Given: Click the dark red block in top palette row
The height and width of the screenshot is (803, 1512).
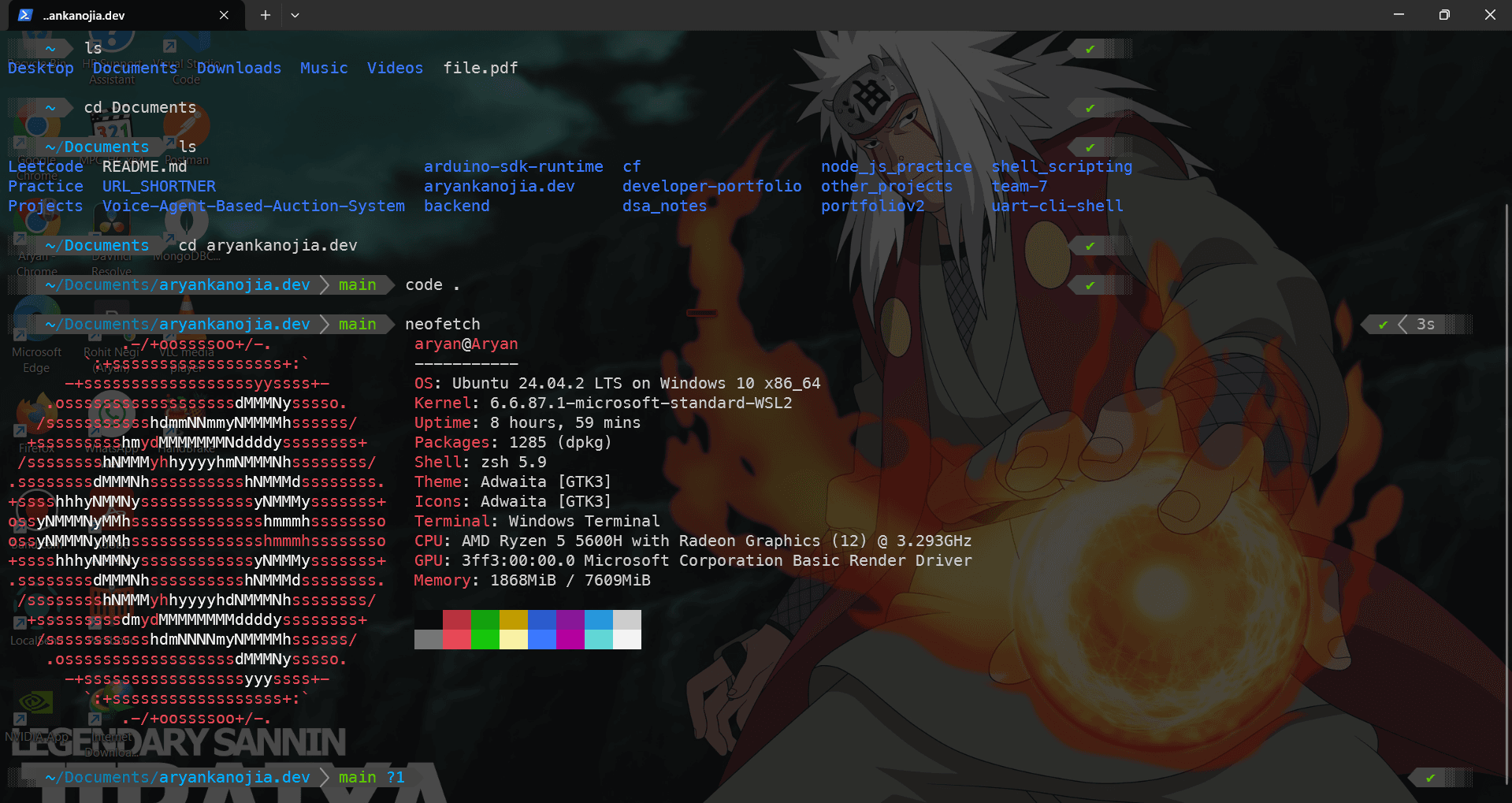Looking at the screenshot, I should [x=457, y=619].
